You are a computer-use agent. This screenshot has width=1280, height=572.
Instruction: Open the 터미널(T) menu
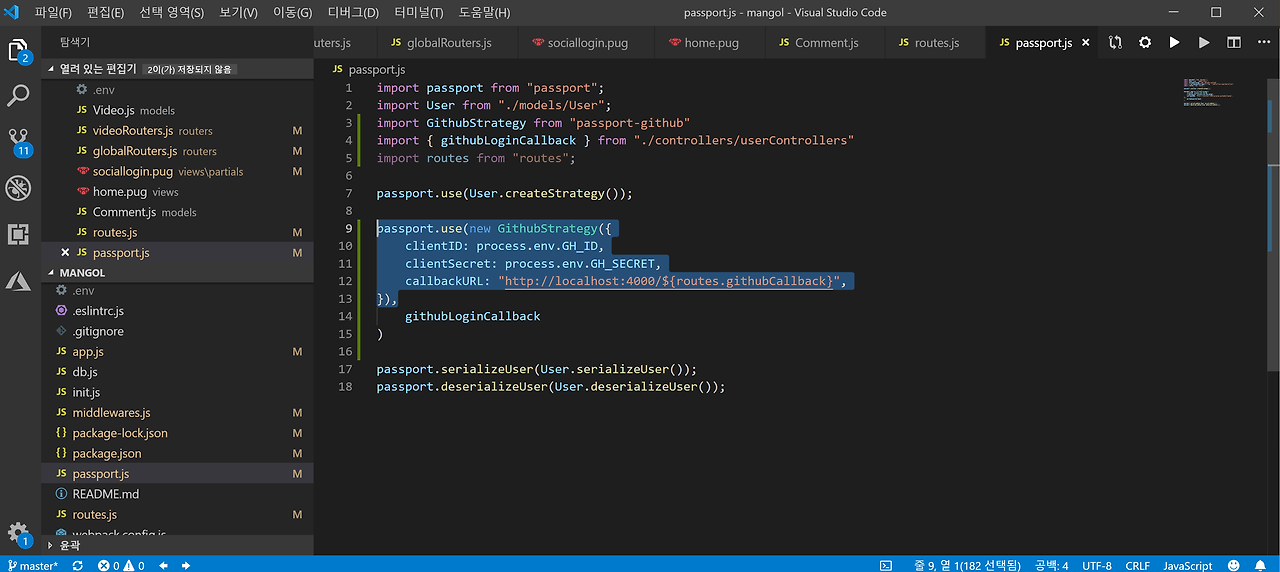tap(417, 13)
